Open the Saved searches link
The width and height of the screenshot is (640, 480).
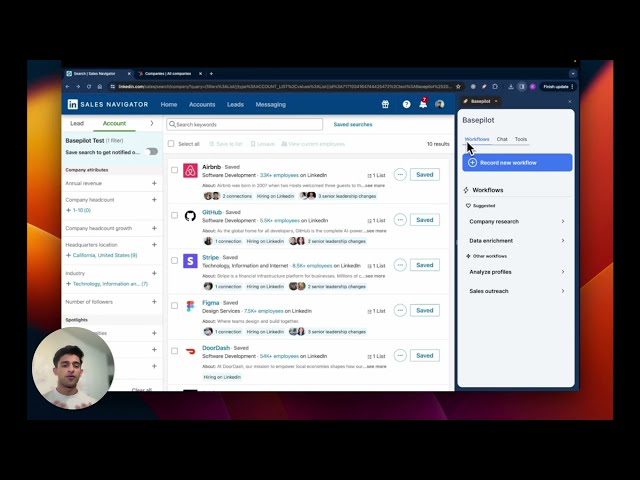point(353,124)
